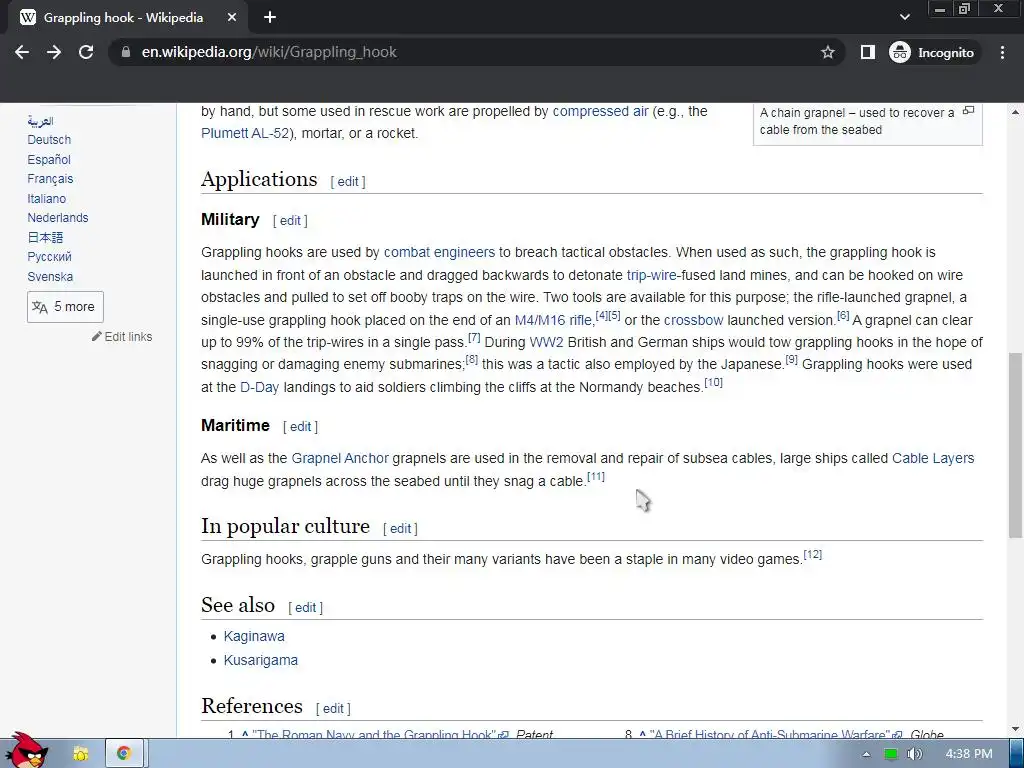Open file folder icon in taskbar
Screen dimensions: 1024x768
pyautogui.click(x=81, y=754)
